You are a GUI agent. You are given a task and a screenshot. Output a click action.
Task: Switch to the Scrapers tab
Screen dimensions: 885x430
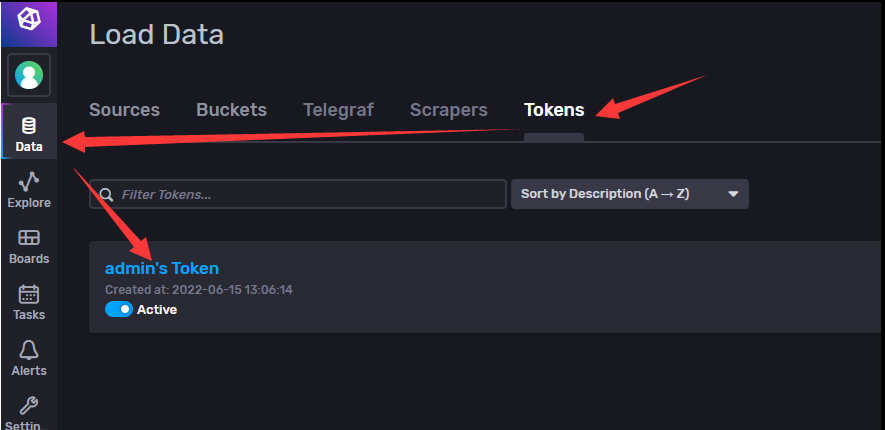click(x=449, y=109)
